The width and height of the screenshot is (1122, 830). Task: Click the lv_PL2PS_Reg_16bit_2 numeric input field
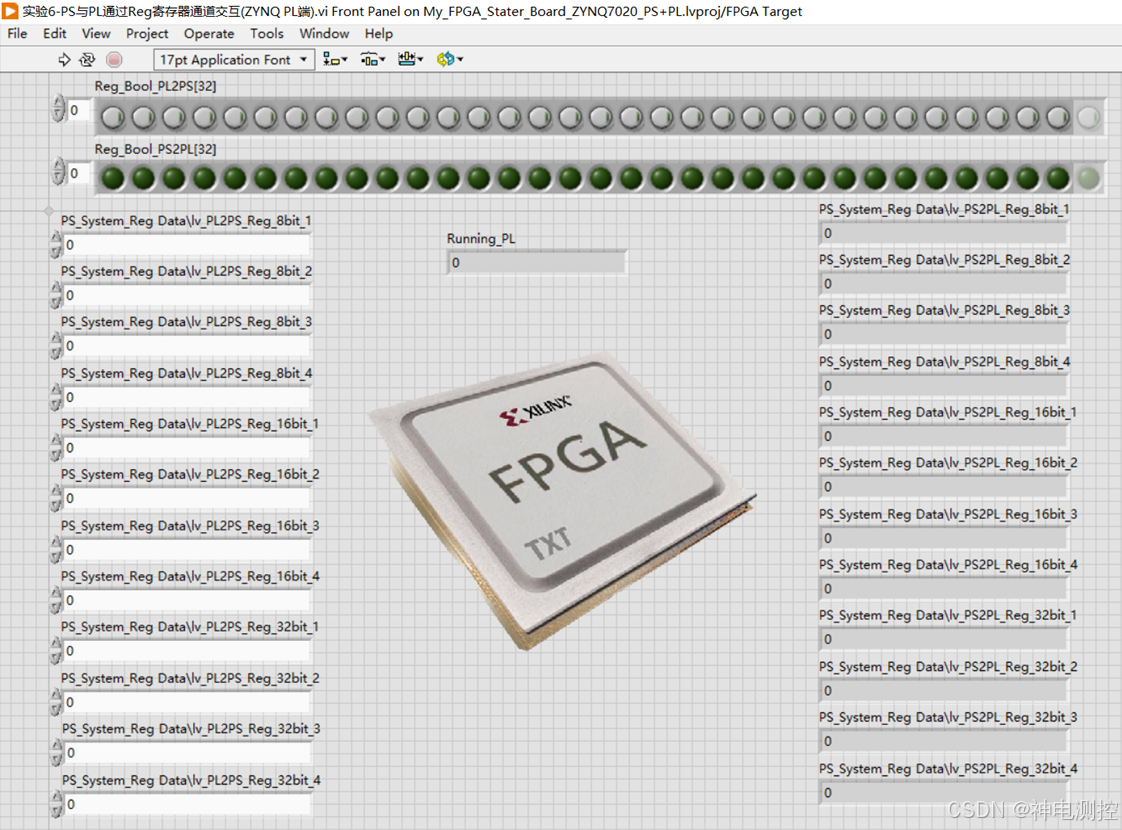tap(187, 498)
